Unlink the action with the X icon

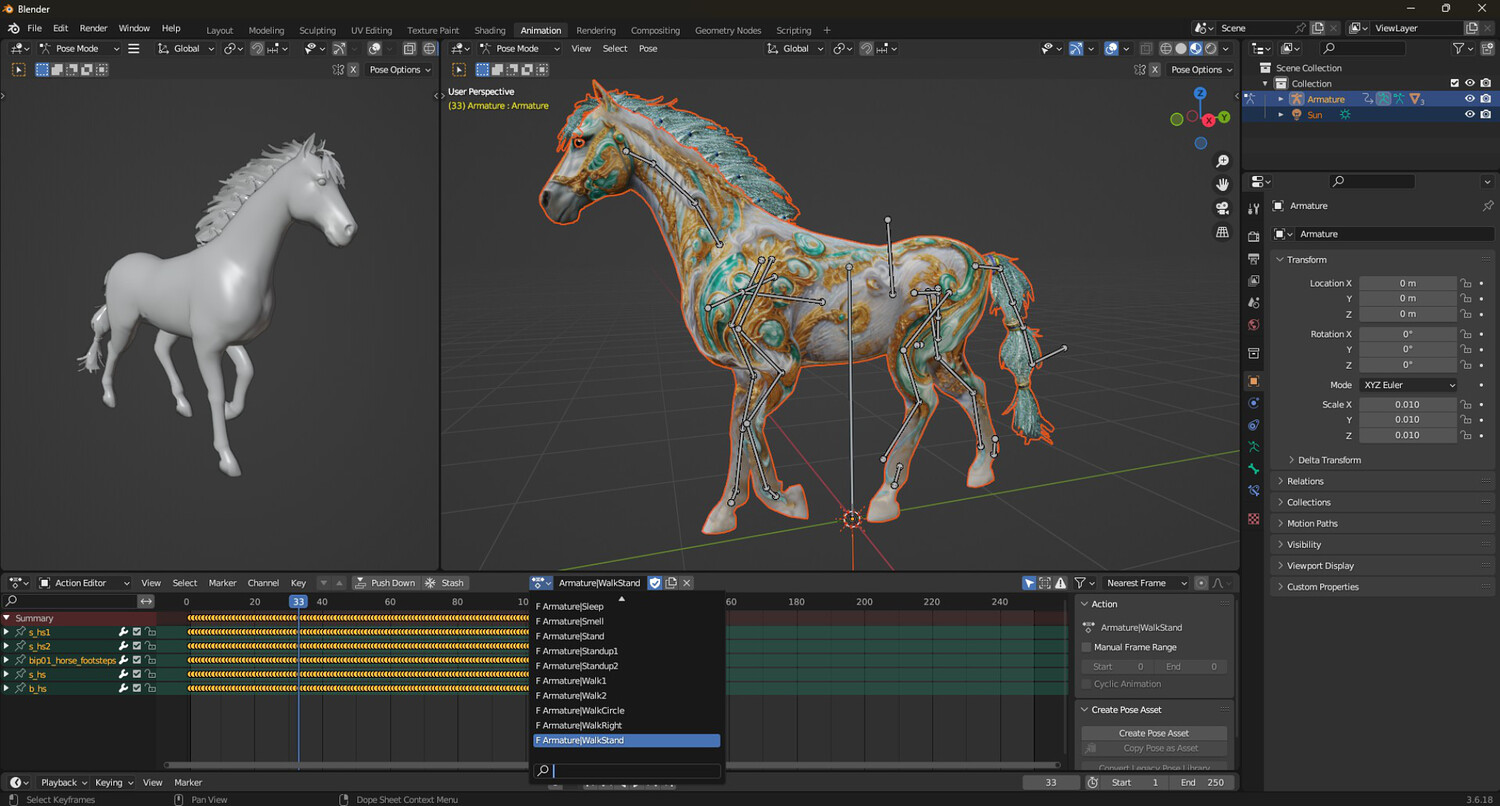(x=687, y=583)
